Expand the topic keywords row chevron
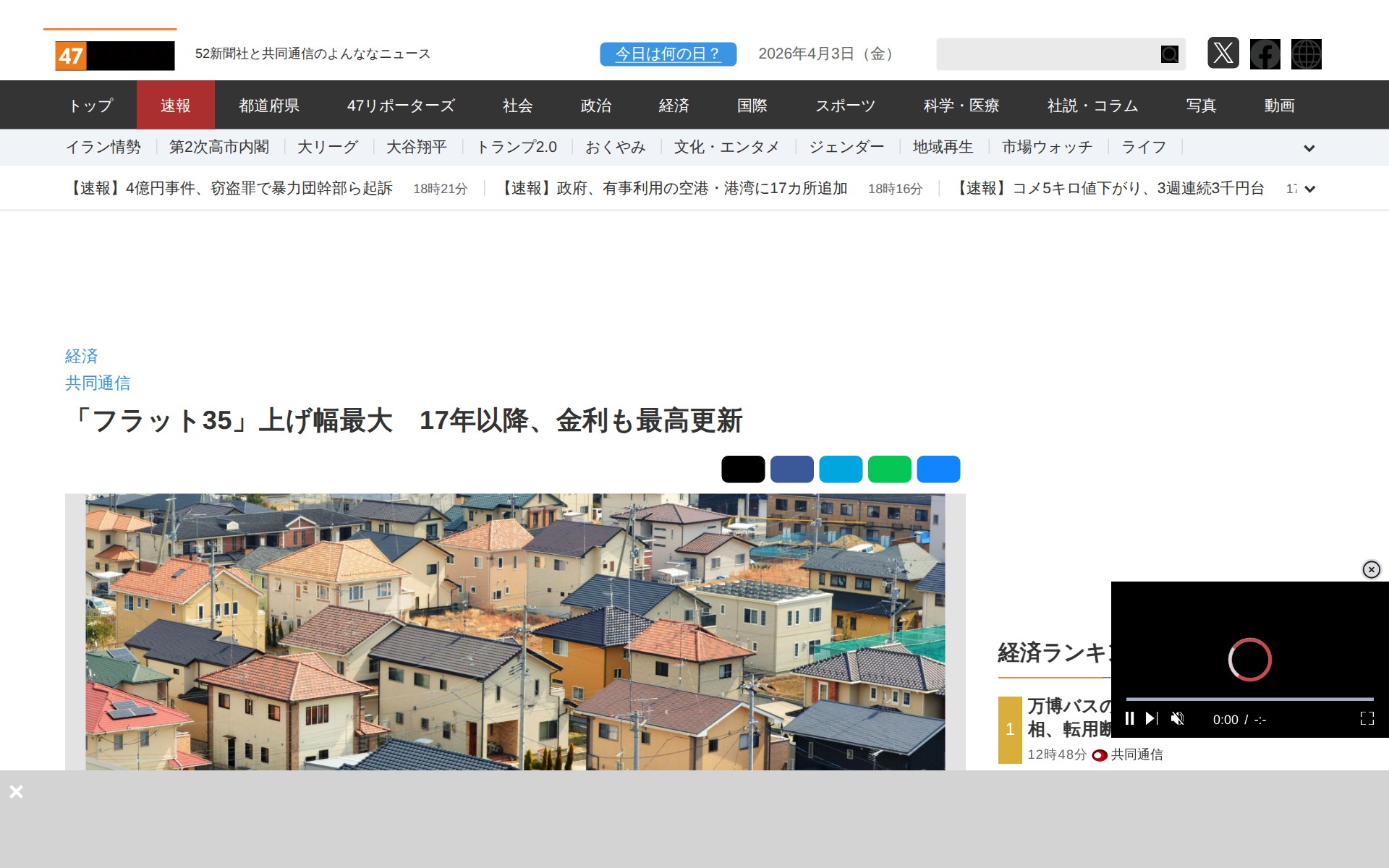 pyautogui.click(x=1309, y=148)
